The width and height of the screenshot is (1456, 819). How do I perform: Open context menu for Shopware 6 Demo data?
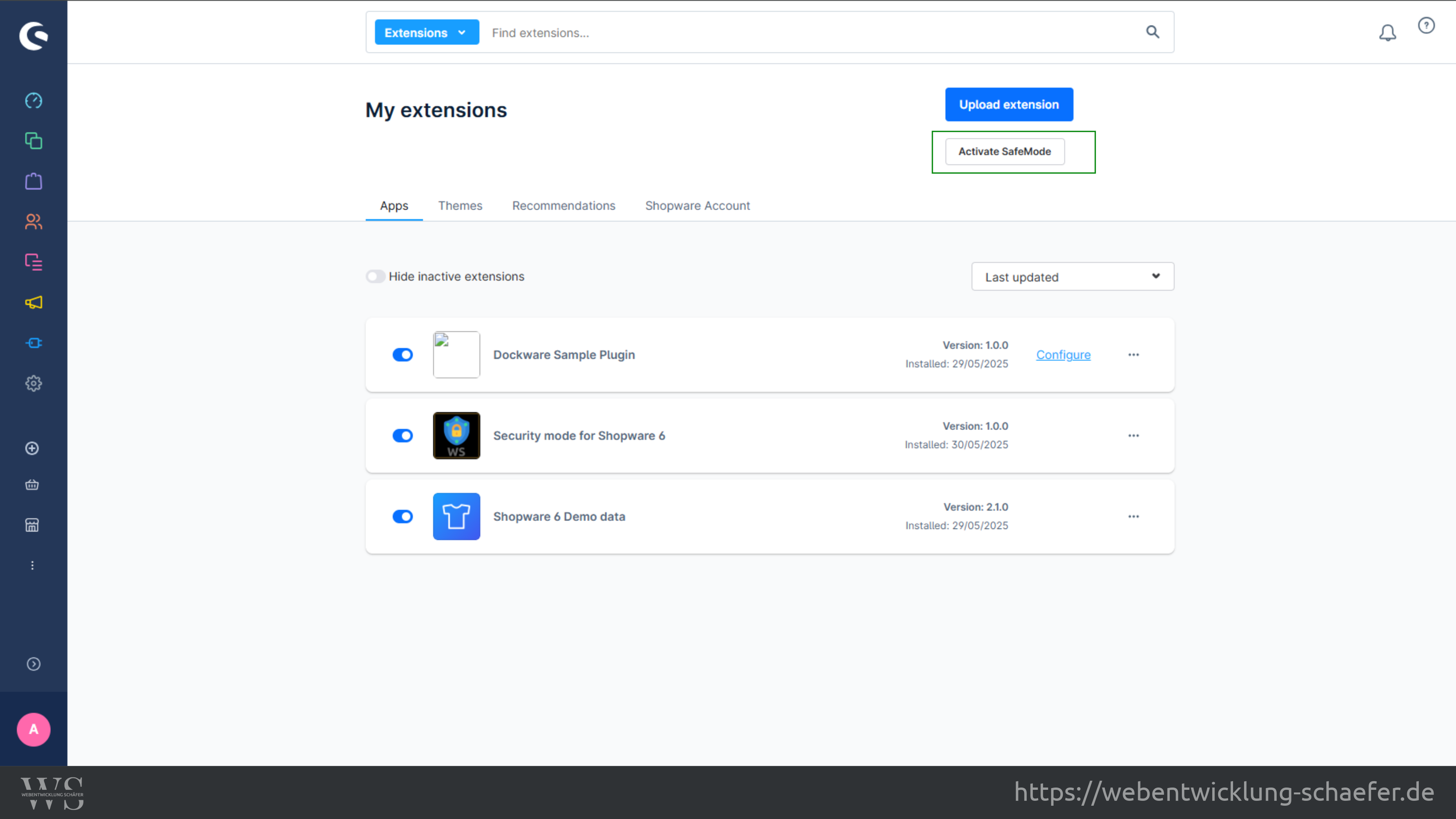pos(1134,516)
